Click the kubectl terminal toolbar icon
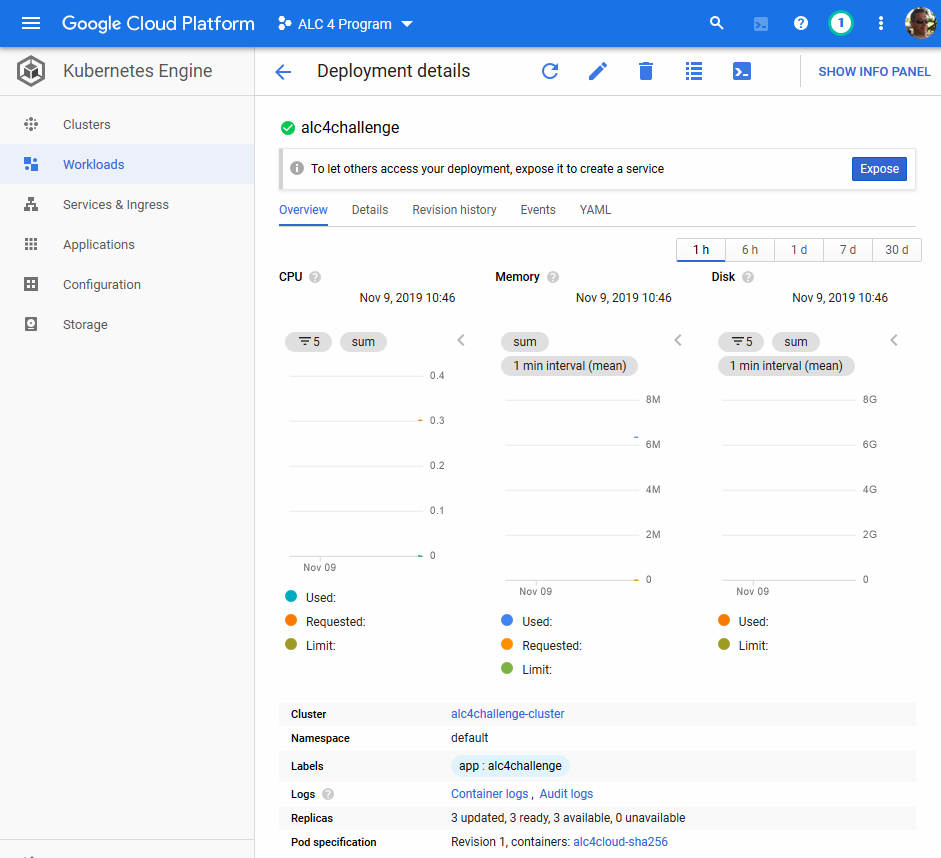The image size is (941, 858). (x=742, y=71)
